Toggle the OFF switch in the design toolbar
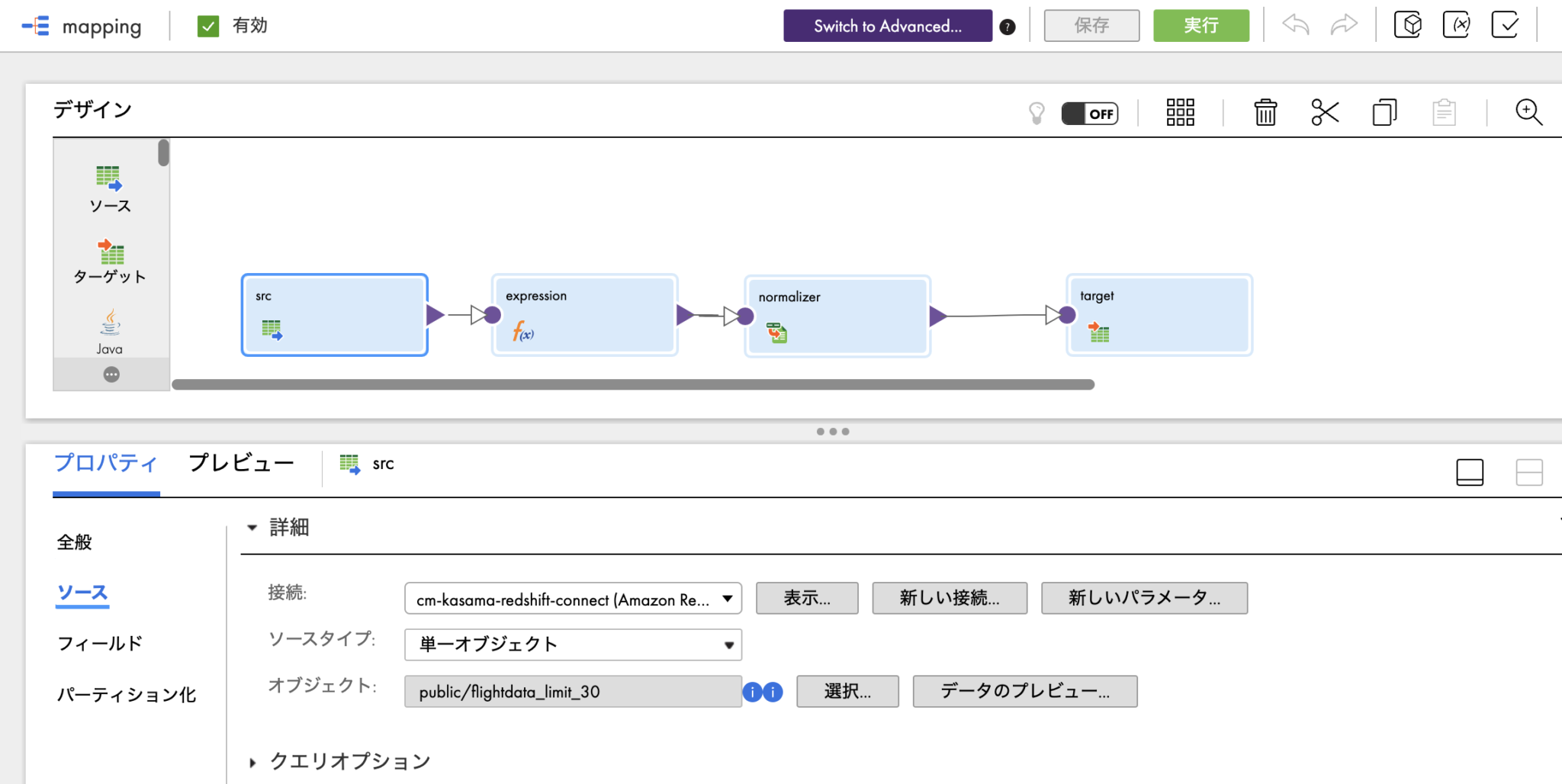The width and height of the screenshot is (1562, 784). (x=1090, y=112)
